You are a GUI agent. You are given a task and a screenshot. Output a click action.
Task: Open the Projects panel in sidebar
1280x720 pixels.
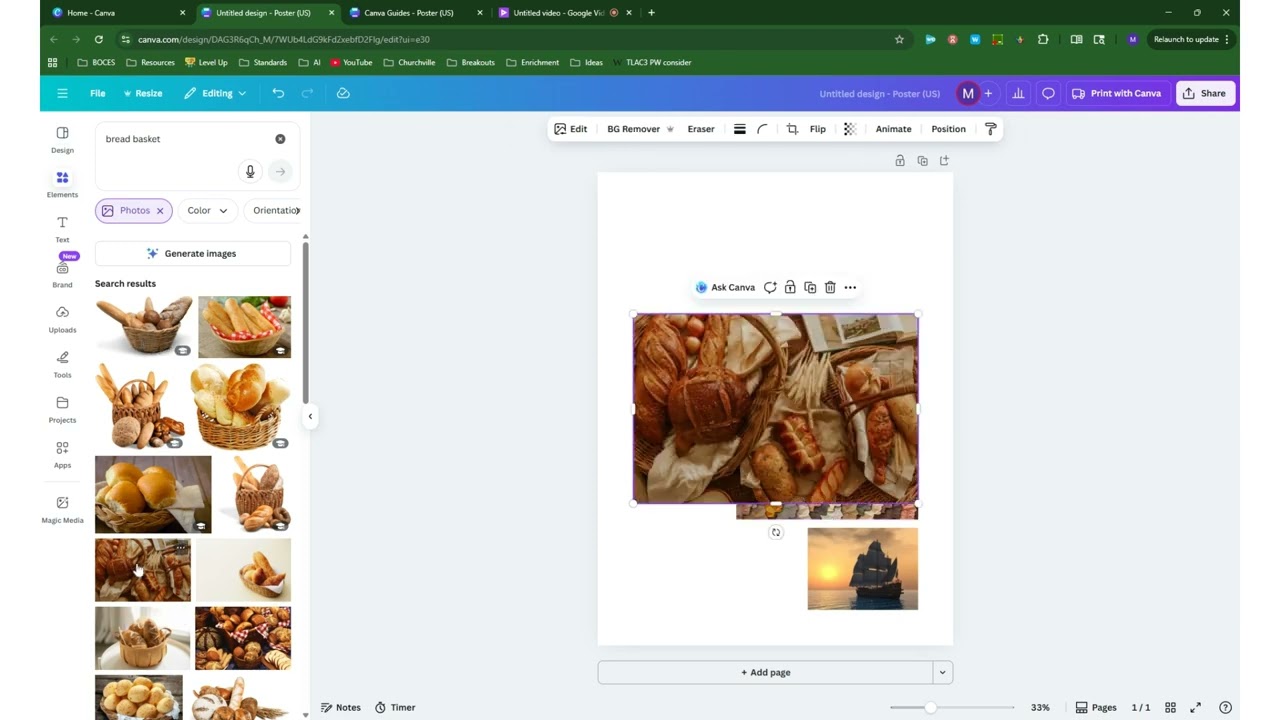[x=62, y=409]
